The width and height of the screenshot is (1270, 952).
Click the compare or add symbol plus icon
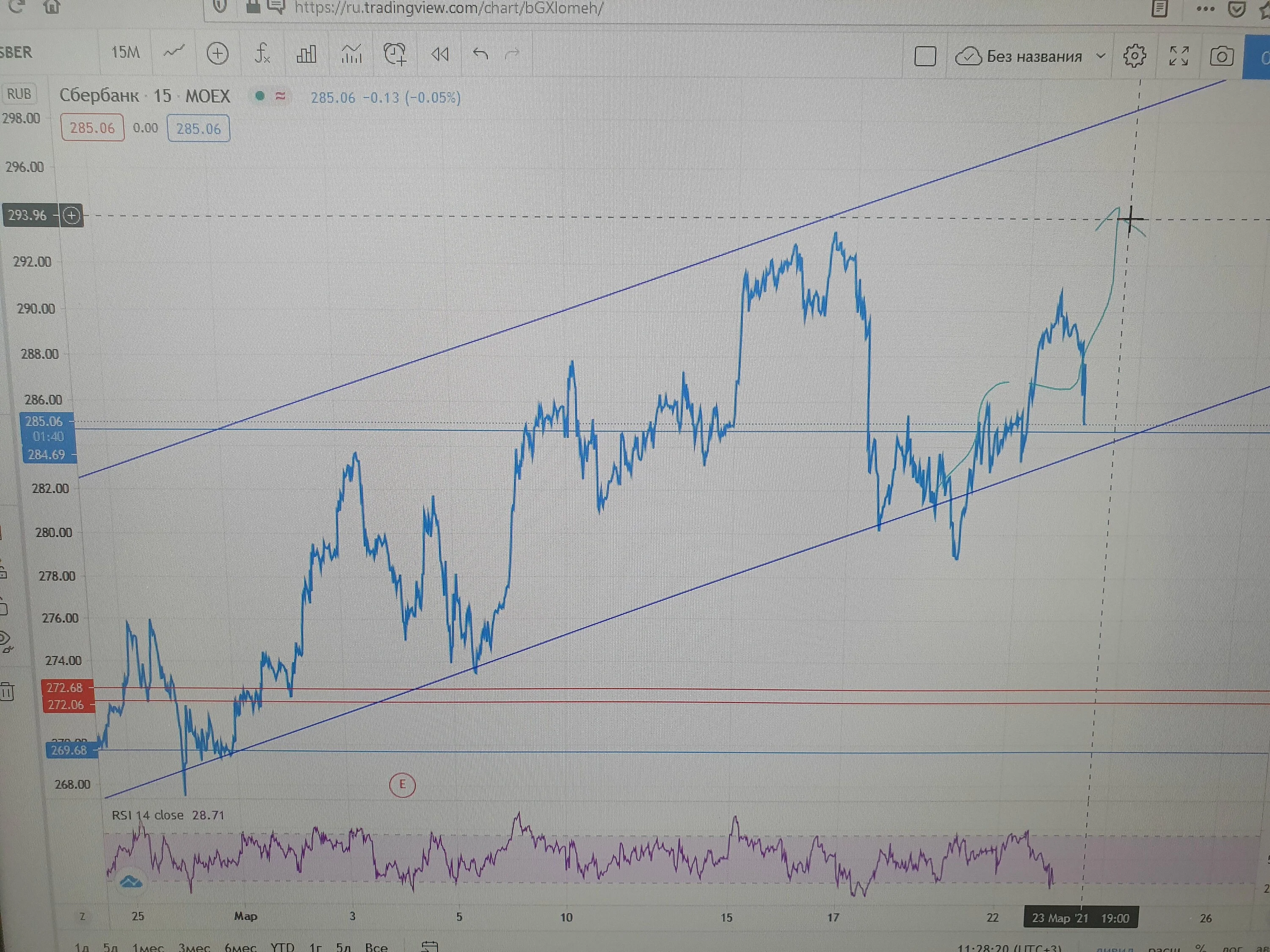217,53
